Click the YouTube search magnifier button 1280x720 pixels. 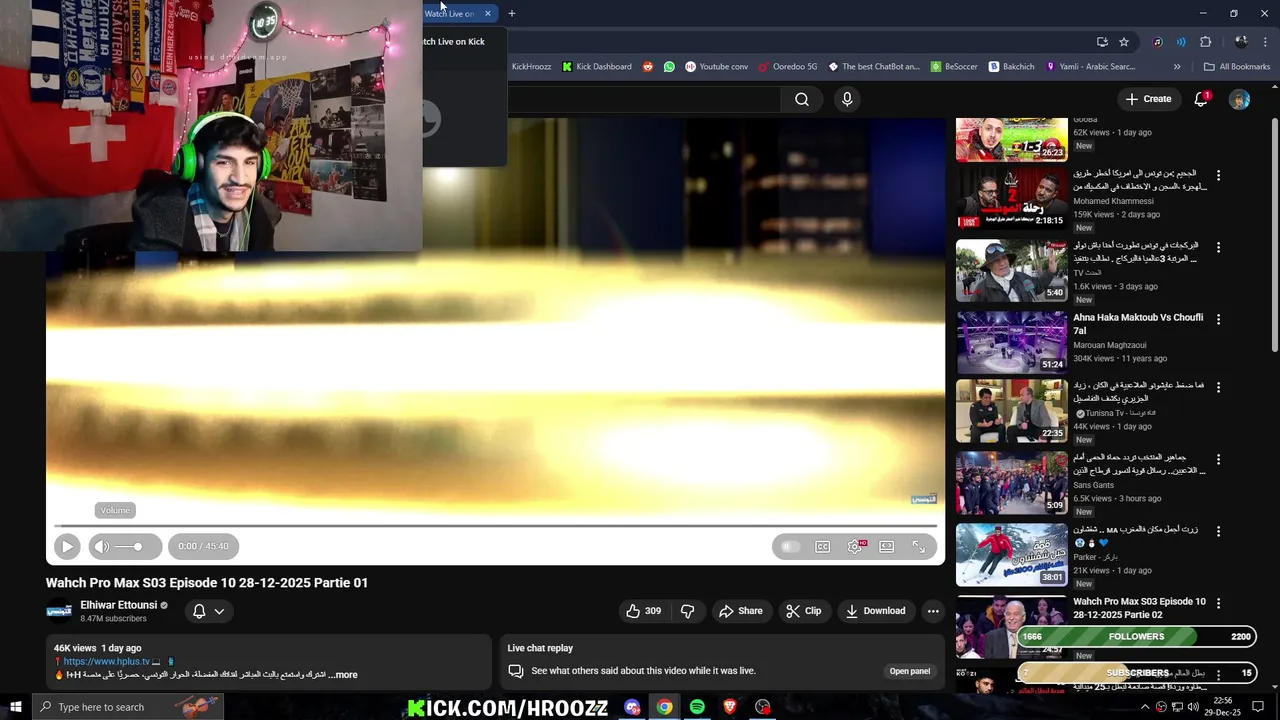802,99
